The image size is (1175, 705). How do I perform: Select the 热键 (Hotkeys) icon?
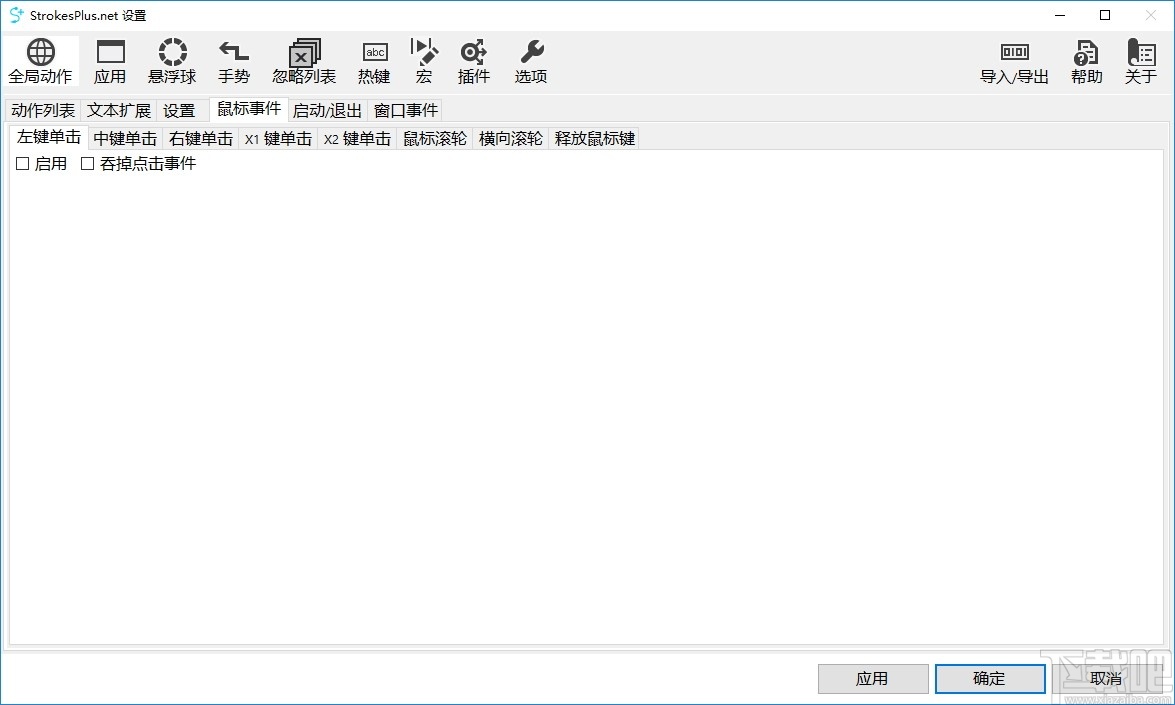(x=373, y=60)
